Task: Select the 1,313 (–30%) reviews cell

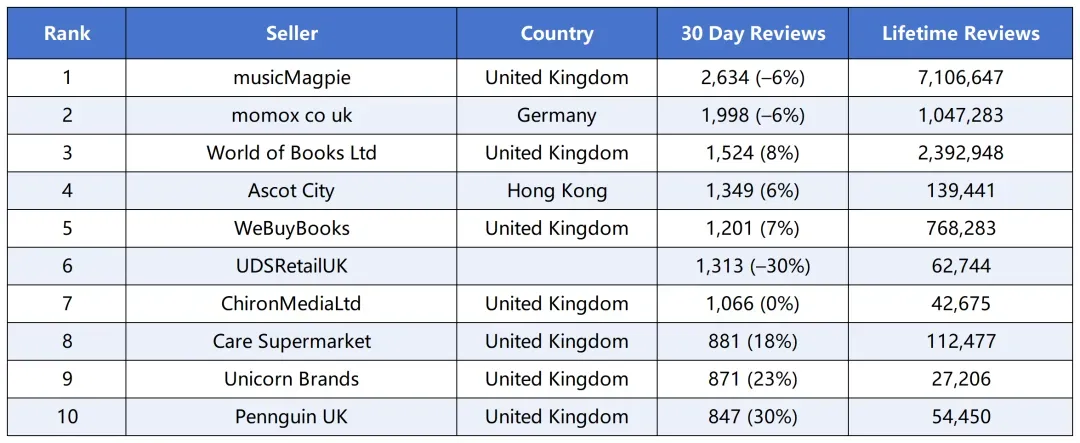Action: pyautogui.click(x=753, y=266)
